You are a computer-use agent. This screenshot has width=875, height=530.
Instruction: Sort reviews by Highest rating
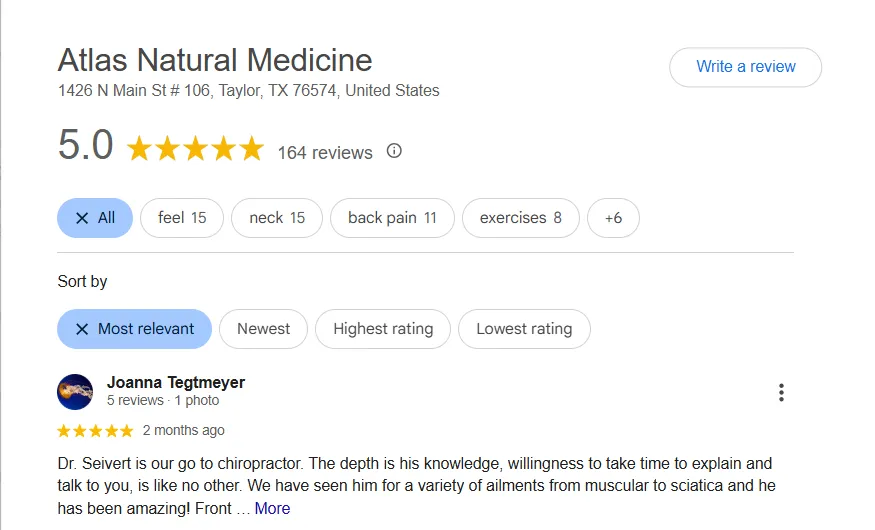pyautogui.click(x=383, y=329)
